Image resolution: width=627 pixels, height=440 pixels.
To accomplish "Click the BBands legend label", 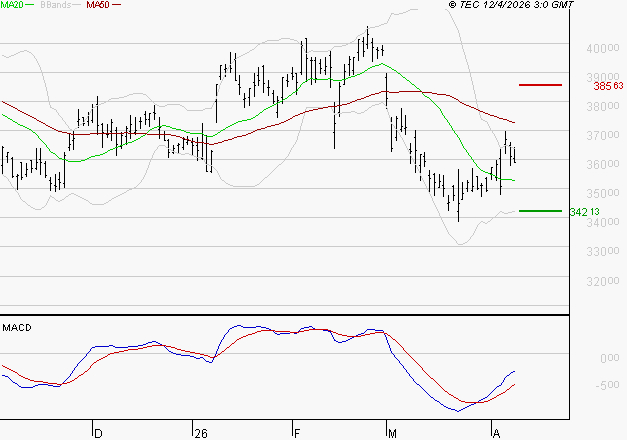I will pos(55,5).
